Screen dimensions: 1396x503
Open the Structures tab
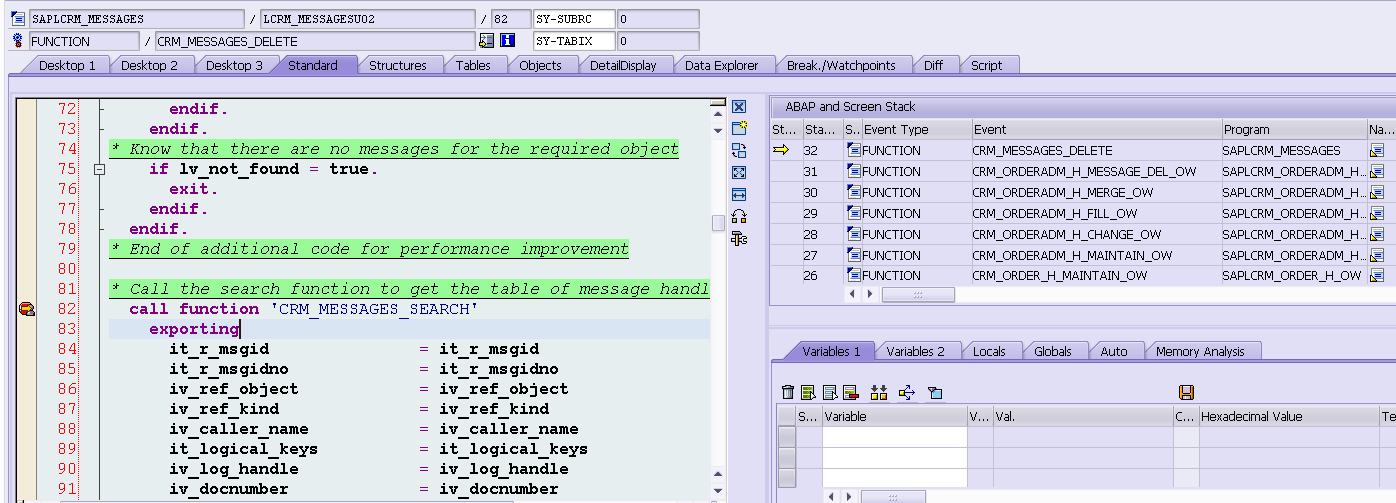click(398, 65)
